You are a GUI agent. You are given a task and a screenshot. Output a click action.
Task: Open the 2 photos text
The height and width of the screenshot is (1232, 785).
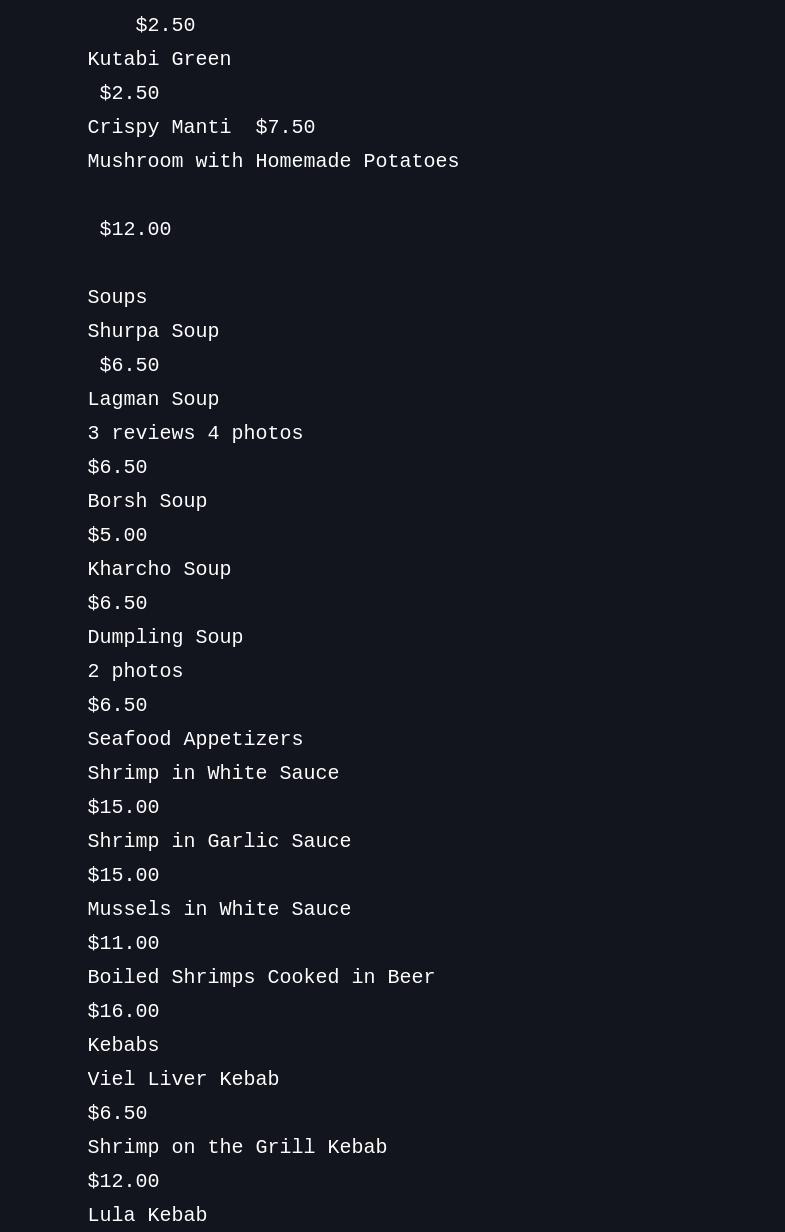click(135, 672)
